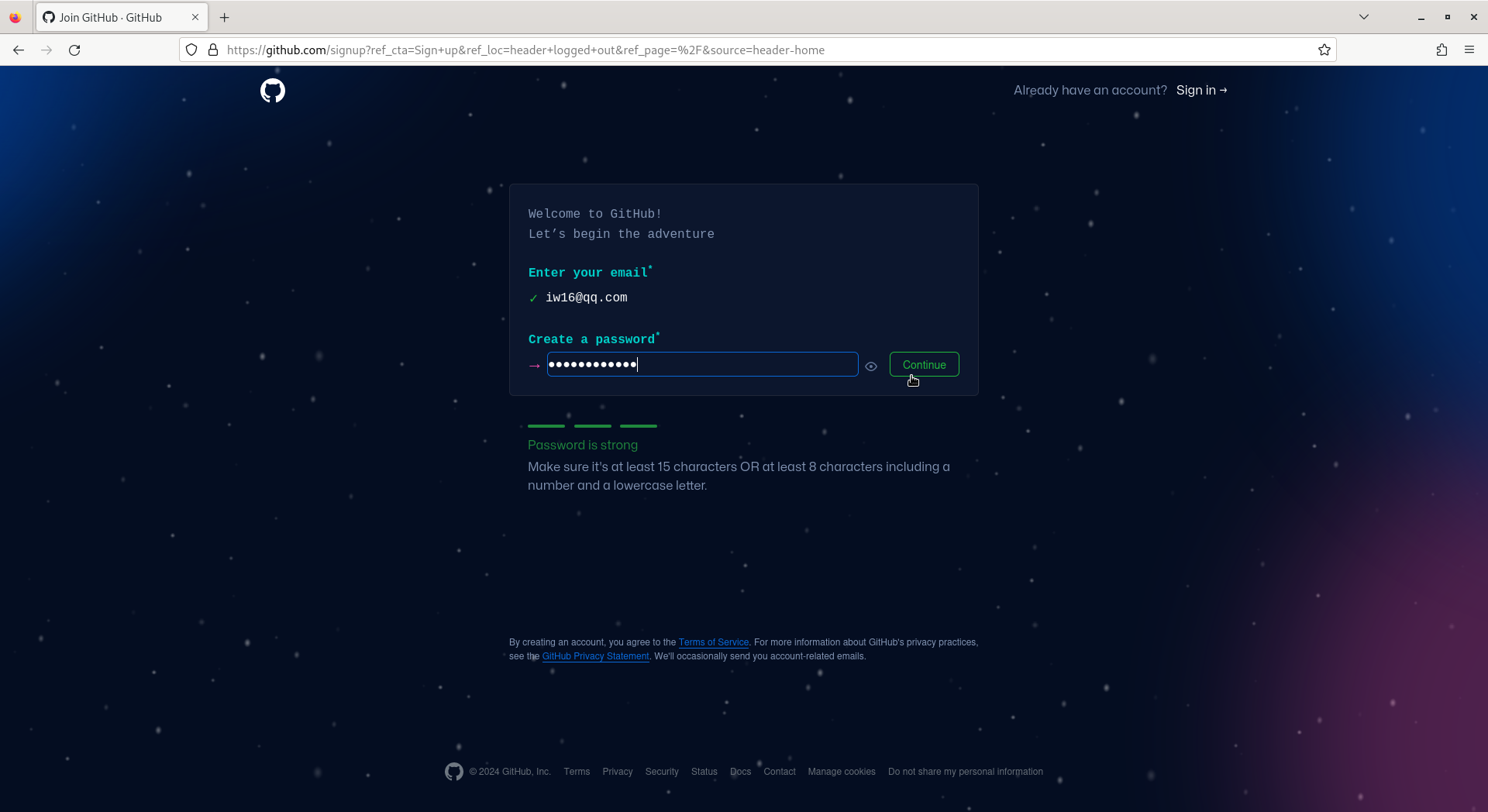This screenshot has height=812, width=1488.
Task: Minimize the browser window
Action: coord(1421,17)
